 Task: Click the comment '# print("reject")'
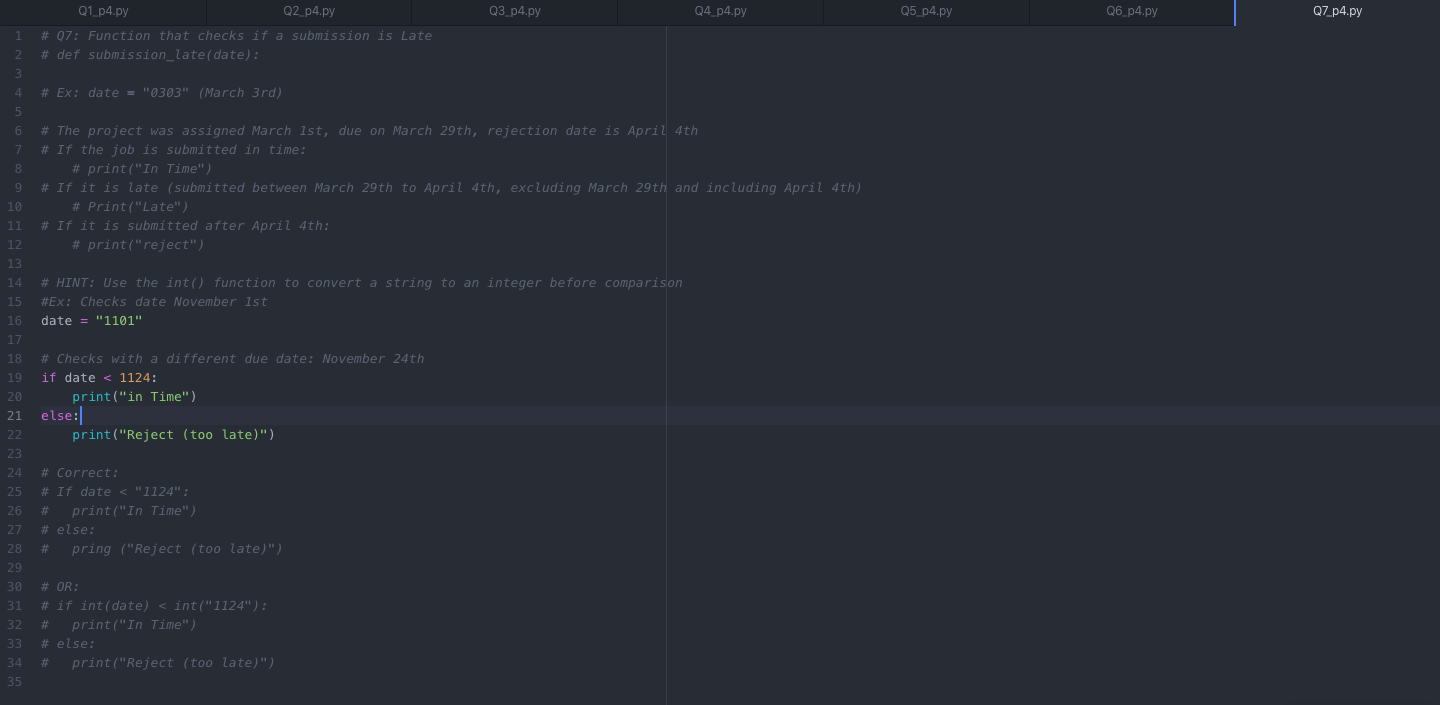(x=138, y=245)
